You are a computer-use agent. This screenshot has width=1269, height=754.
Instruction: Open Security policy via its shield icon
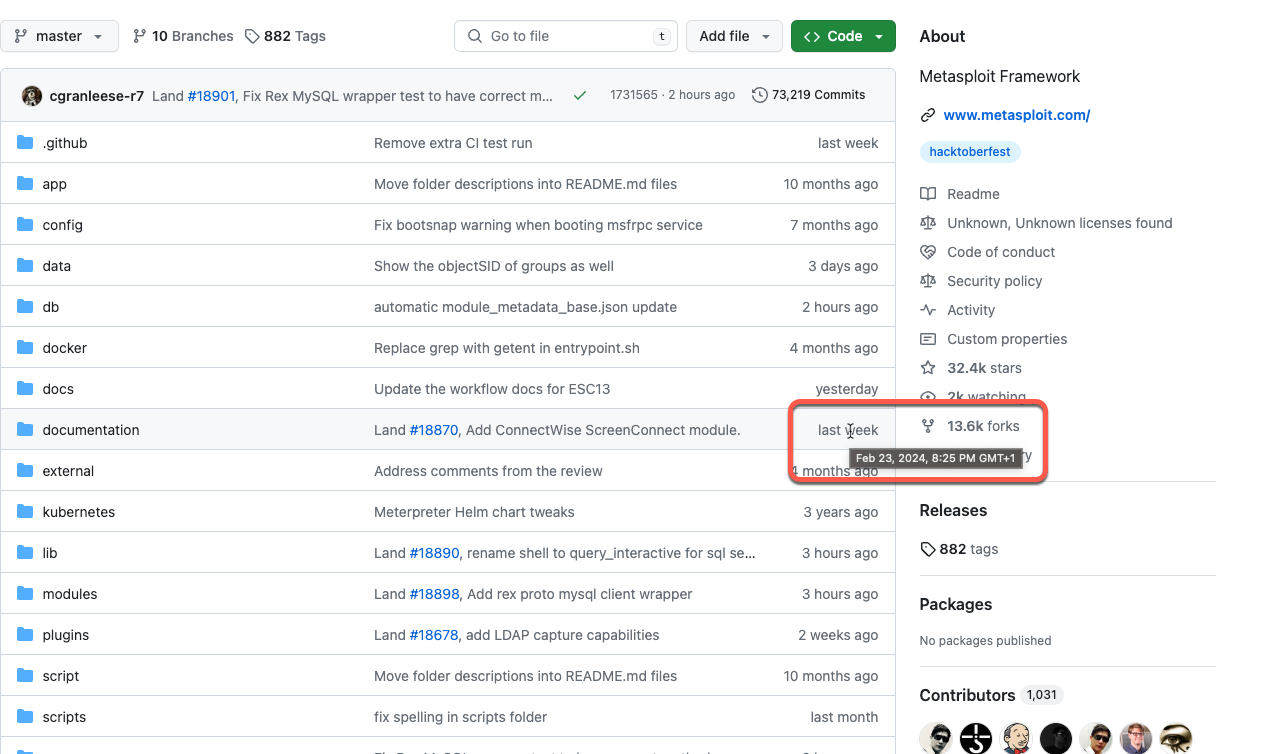pos(929,281)
